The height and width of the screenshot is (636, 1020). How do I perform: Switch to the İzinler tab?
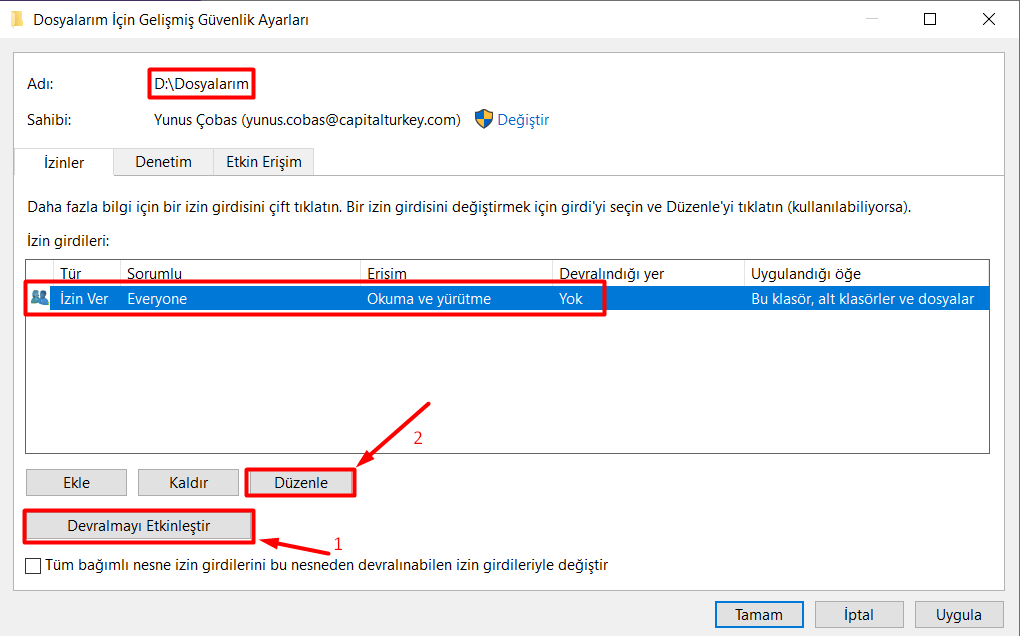(x=64, y=162)
